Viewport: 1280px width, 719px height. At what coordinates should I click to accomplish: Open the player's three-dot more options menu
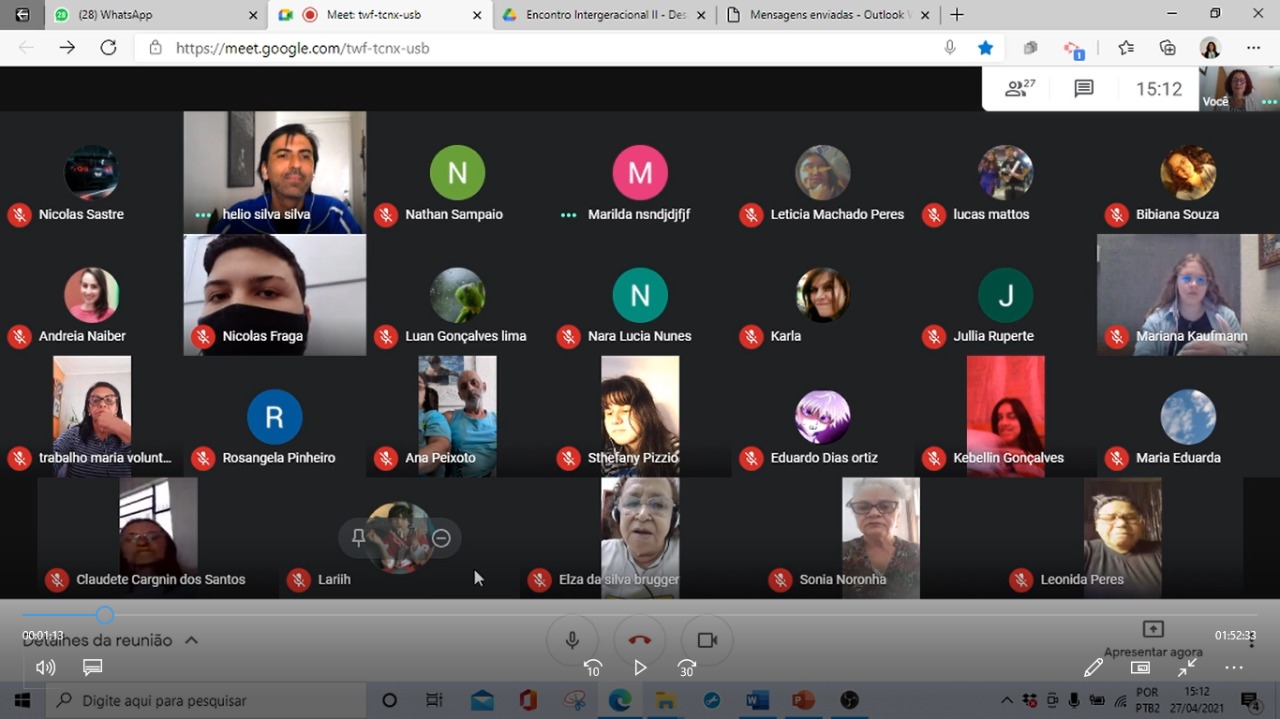pos(1234,667)
